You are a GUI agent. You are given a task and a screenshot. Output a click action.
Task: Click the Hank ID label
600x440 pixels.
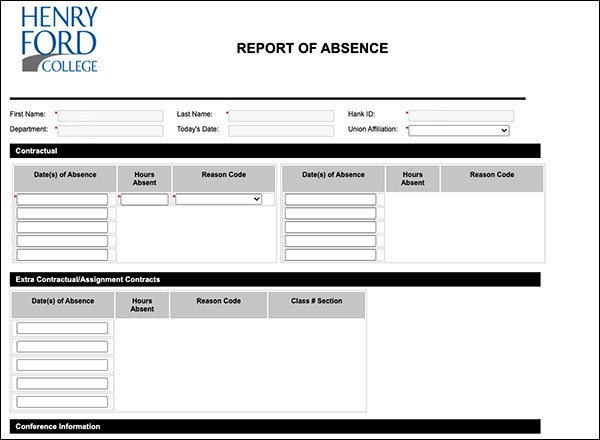tap(361, 114)
